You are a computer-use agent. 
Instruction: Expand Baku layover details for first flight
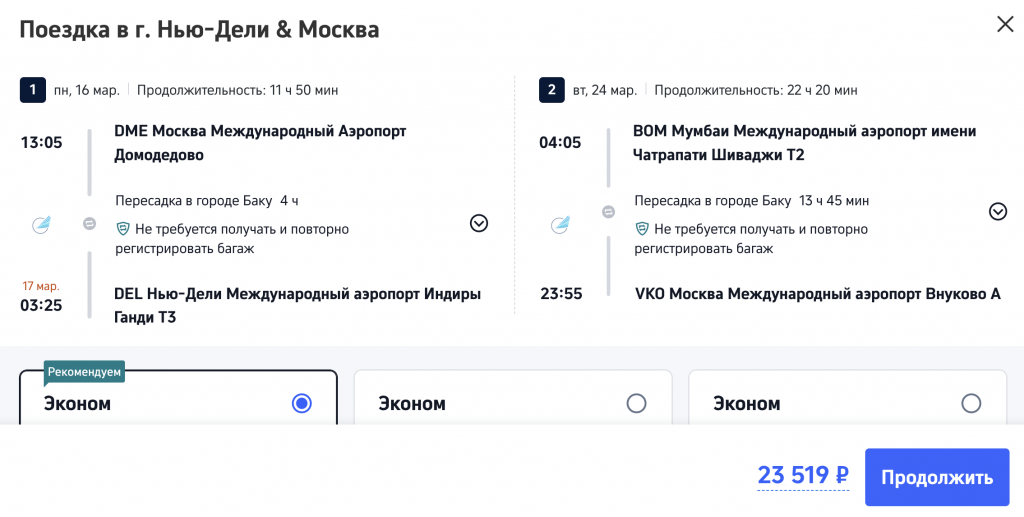click(479, 223)
